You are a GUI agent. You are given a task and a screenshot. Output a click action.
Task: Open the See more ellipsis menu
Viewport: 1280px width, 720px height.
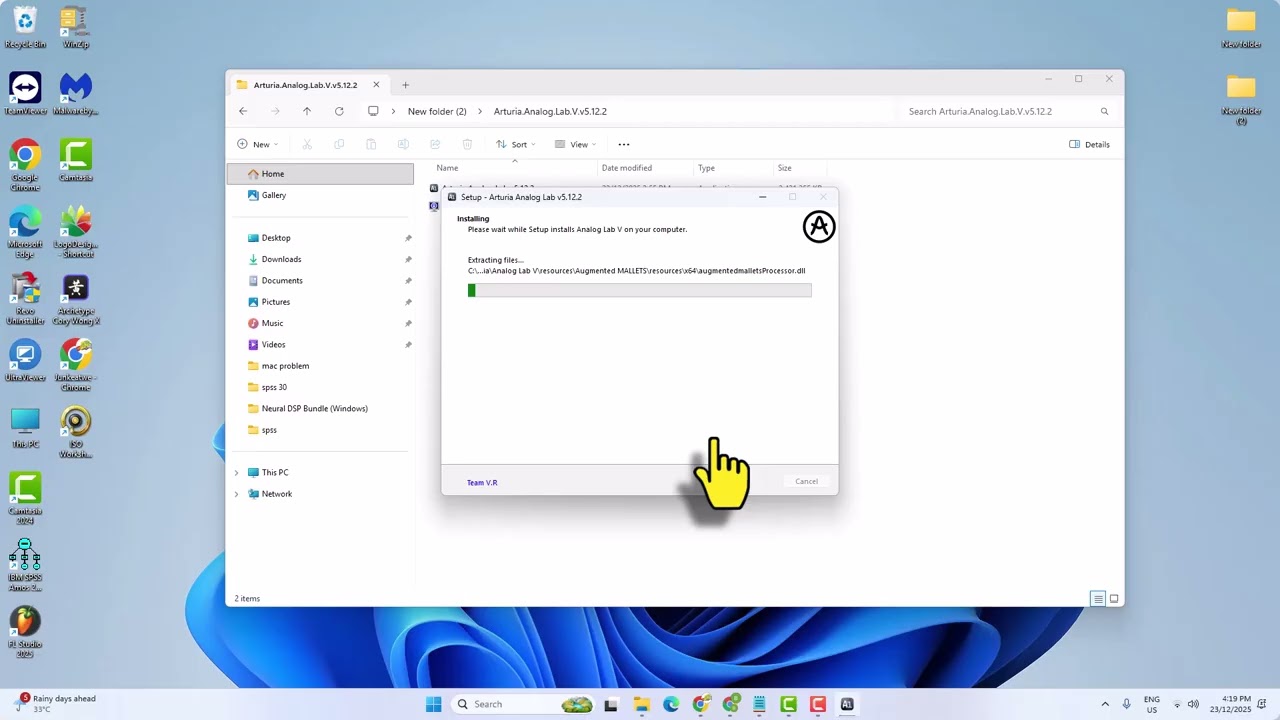click(624, 144)
